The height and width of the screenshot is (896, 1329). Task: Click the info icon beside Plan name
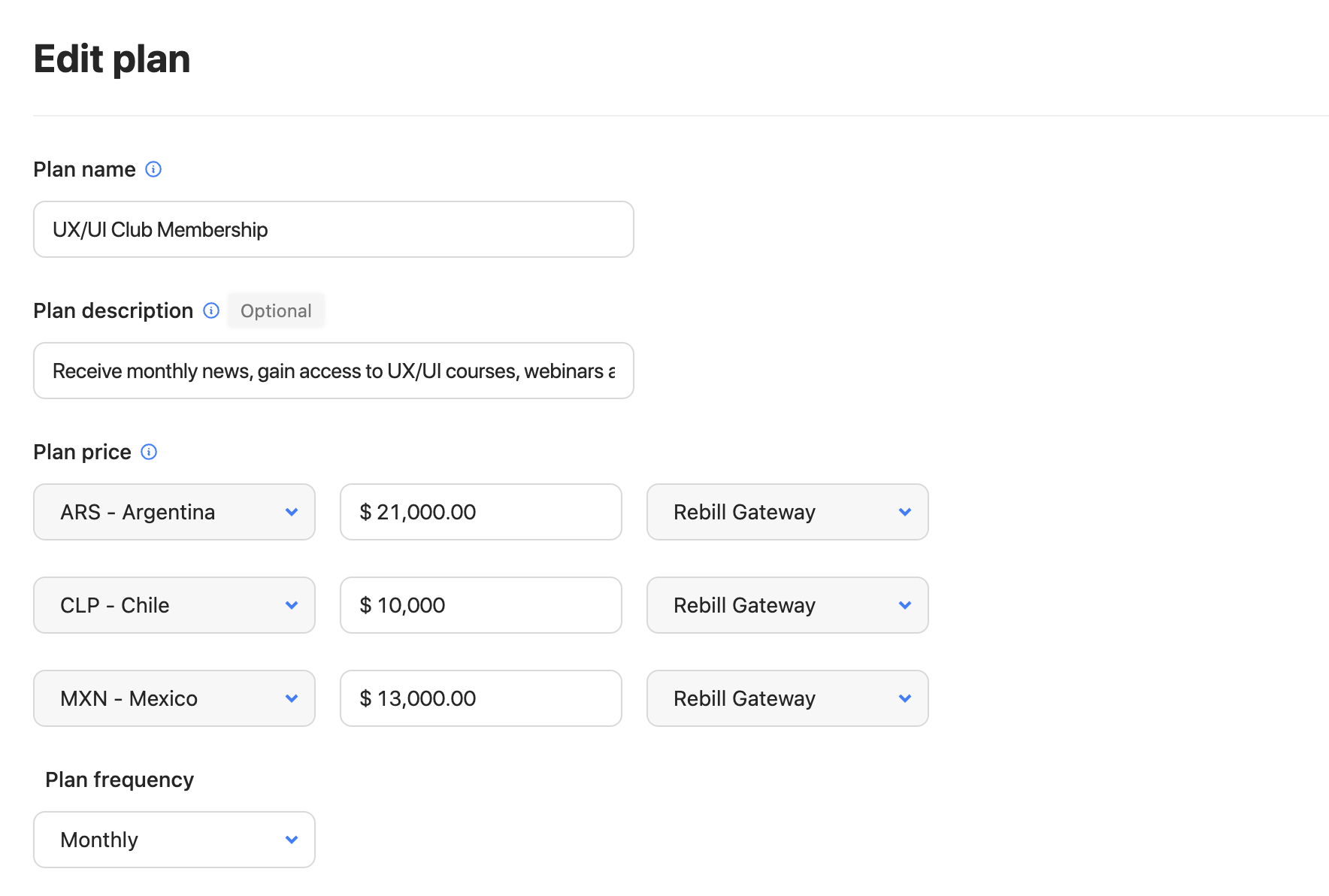[153, 169]
